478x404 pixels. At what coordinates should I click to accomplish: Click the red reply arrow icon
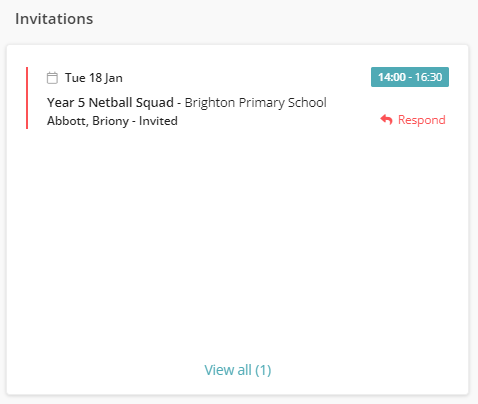(386, 119)
